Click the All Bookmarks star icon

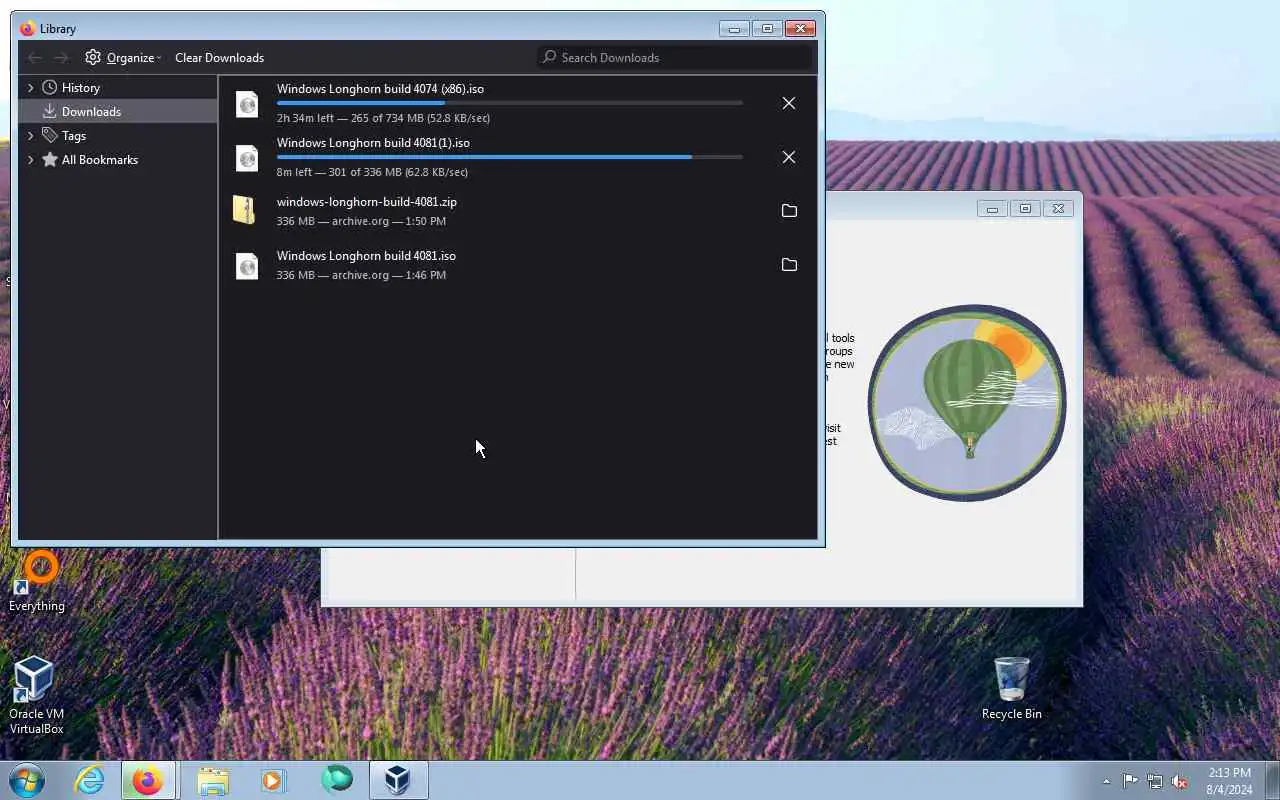coord(49,159)
